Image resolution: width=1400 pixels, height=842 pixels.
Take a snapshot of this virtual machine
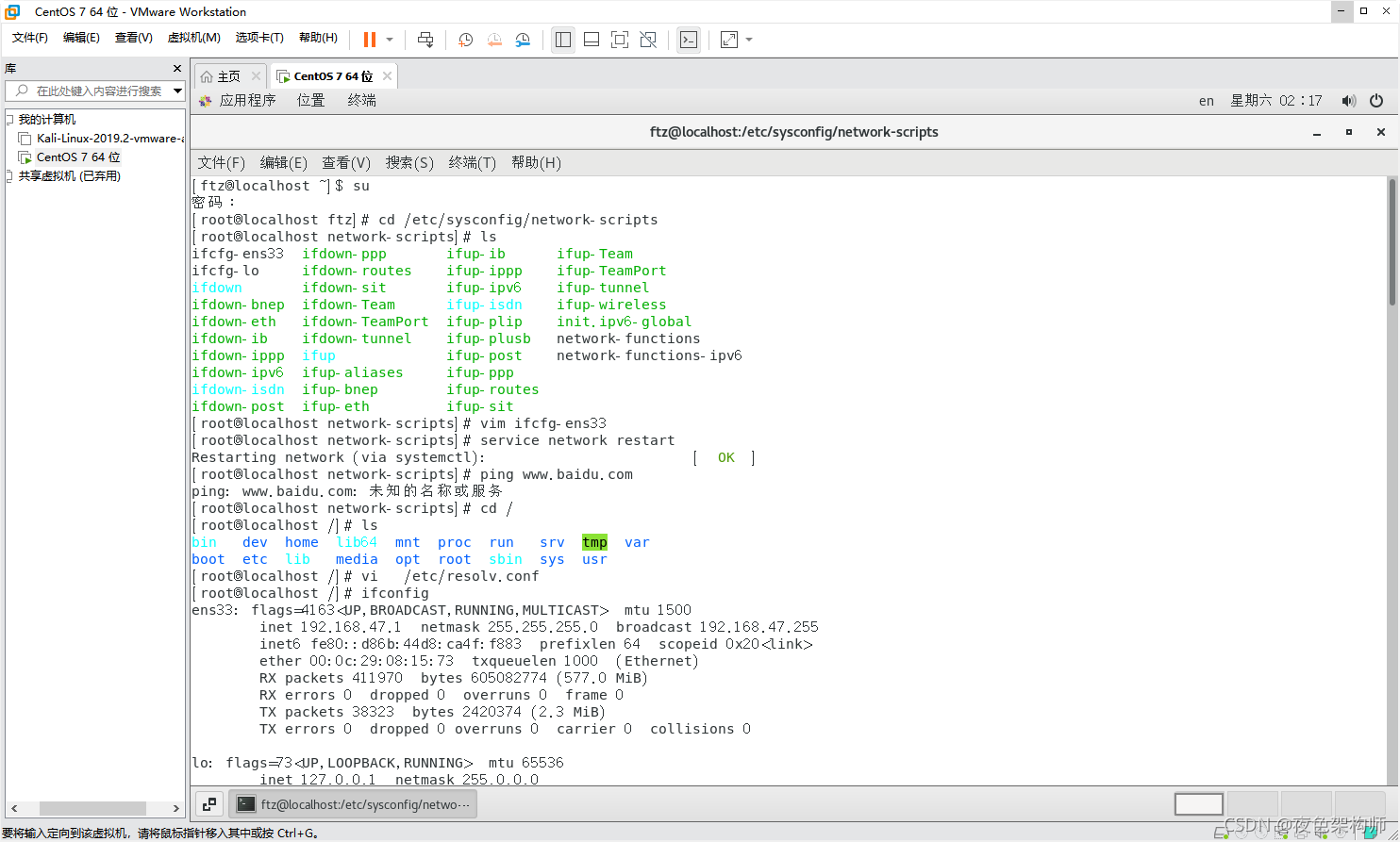coord(465,40)
